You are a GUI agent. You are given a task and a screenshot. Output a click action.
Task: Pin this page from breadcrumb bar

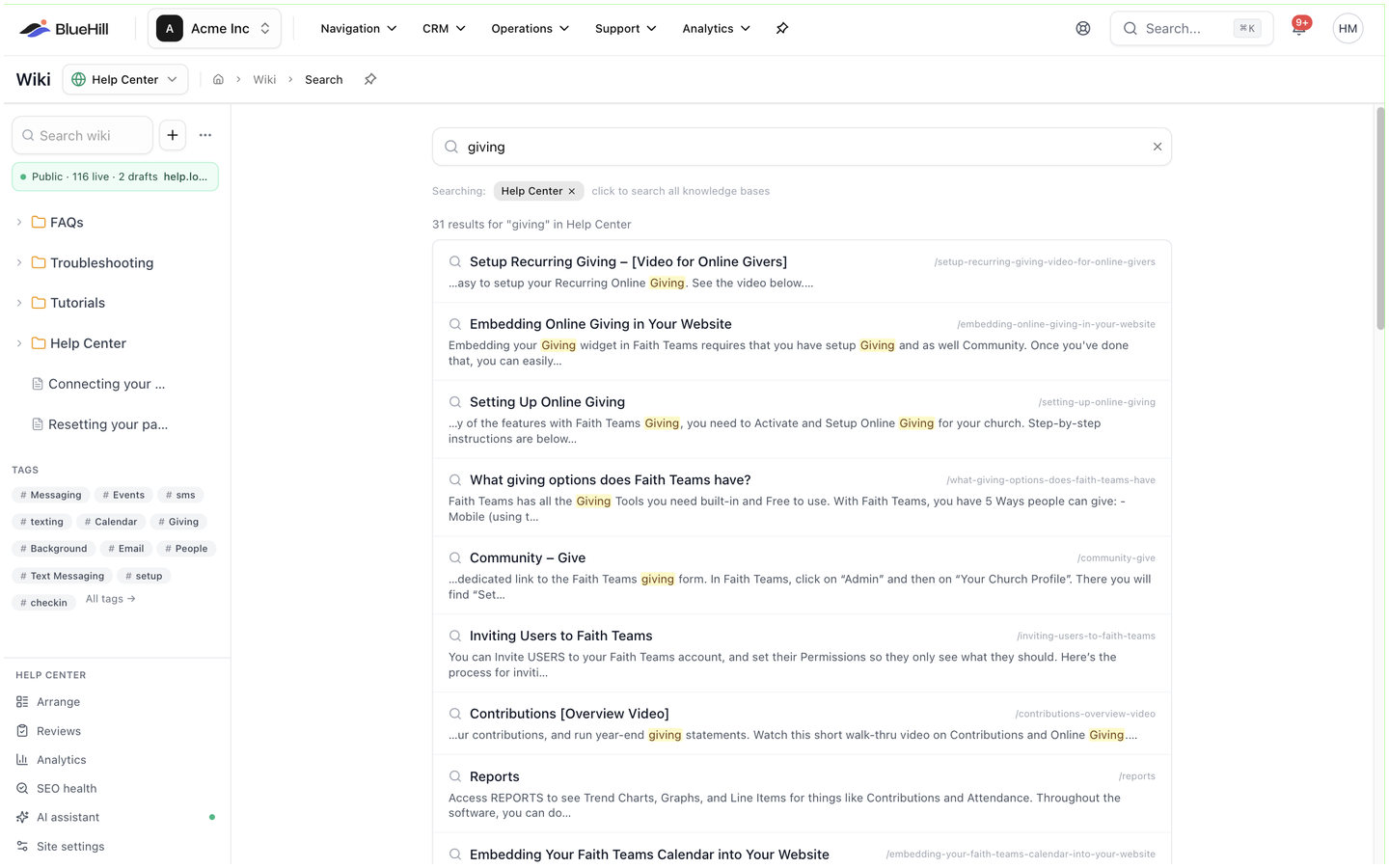(x=370, y=79)
